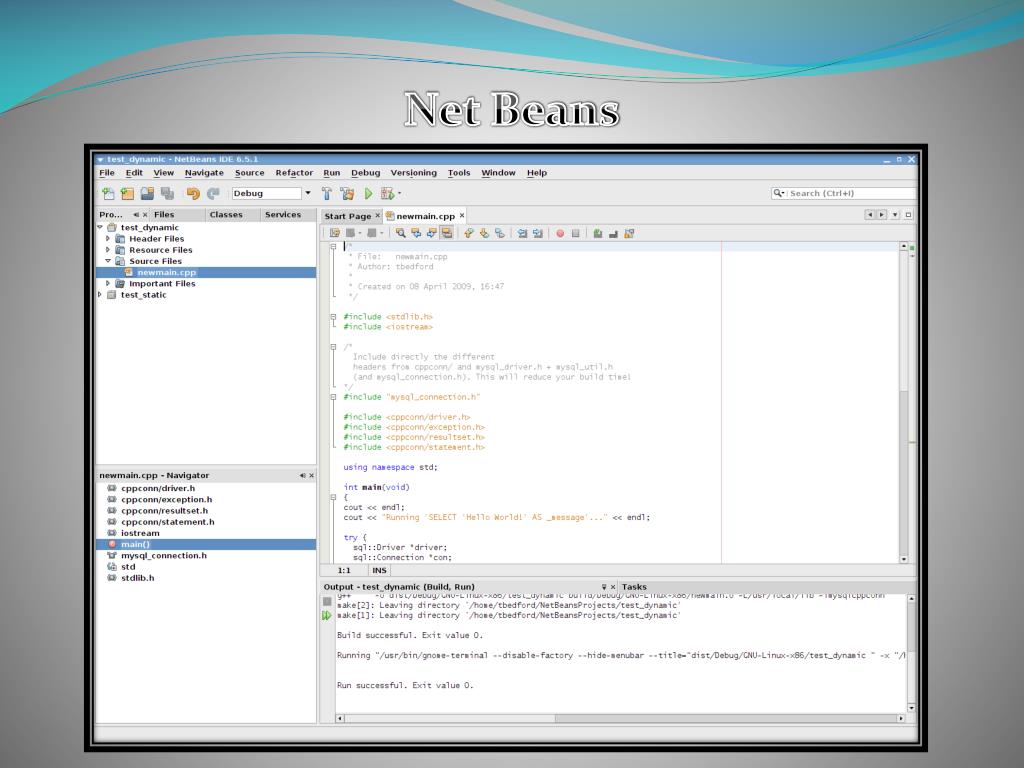Click the New Project toolbar icon
This screenshot has height=768, width=1024.
pos(127,193)
